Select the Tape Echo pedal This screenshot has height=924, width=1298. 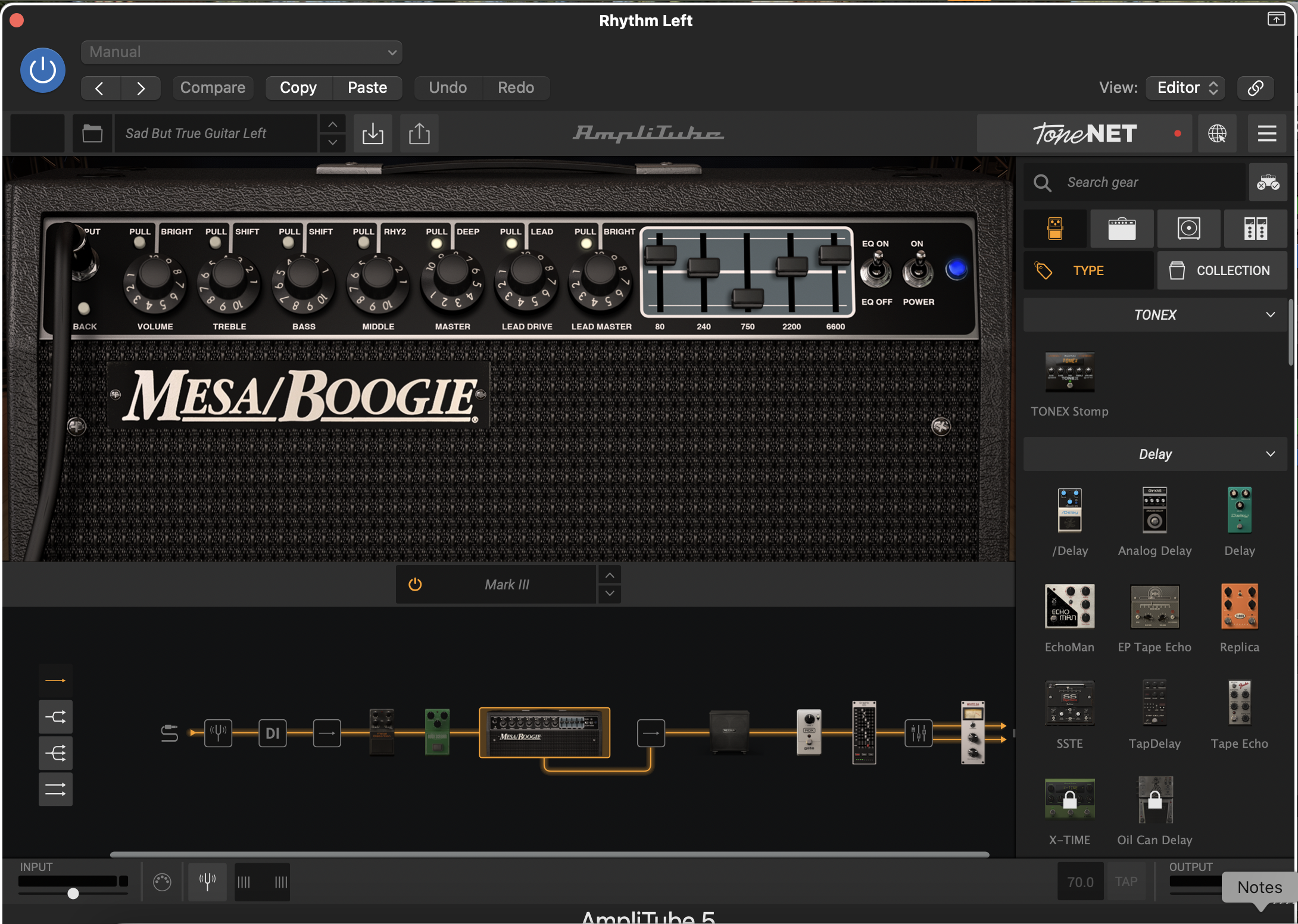click(x=1240, y=703)
